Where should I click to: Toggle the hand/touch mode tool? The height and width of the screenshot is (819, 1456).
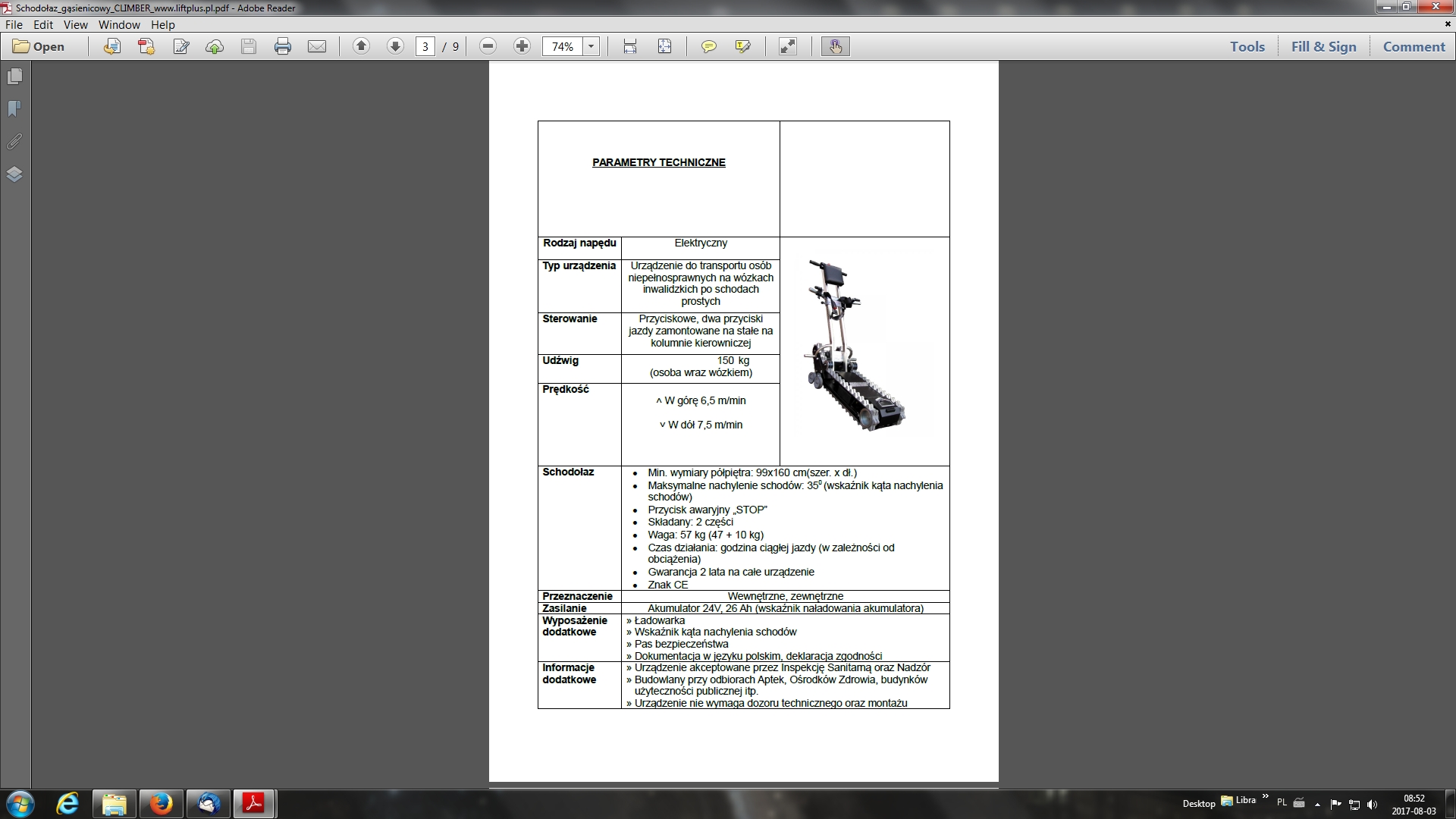point(836,46)
